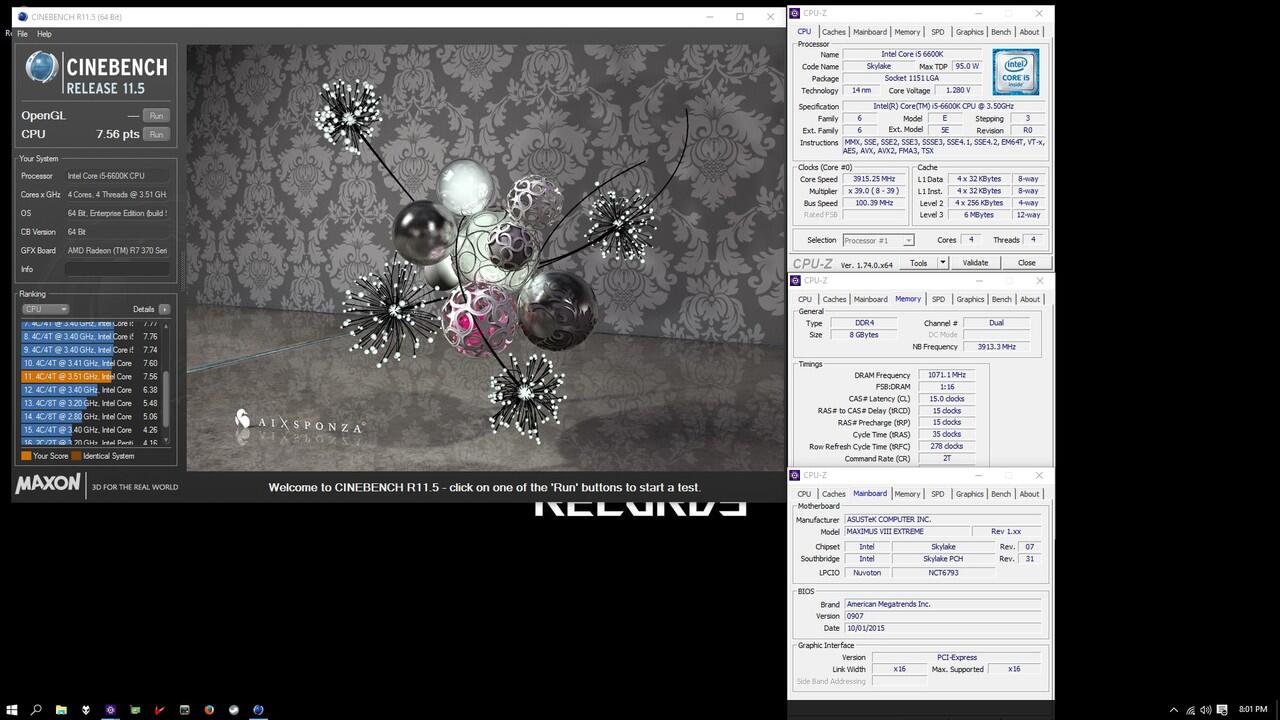Select the orange ranking row 11
1280x720 pixels.
click(91, 376)
